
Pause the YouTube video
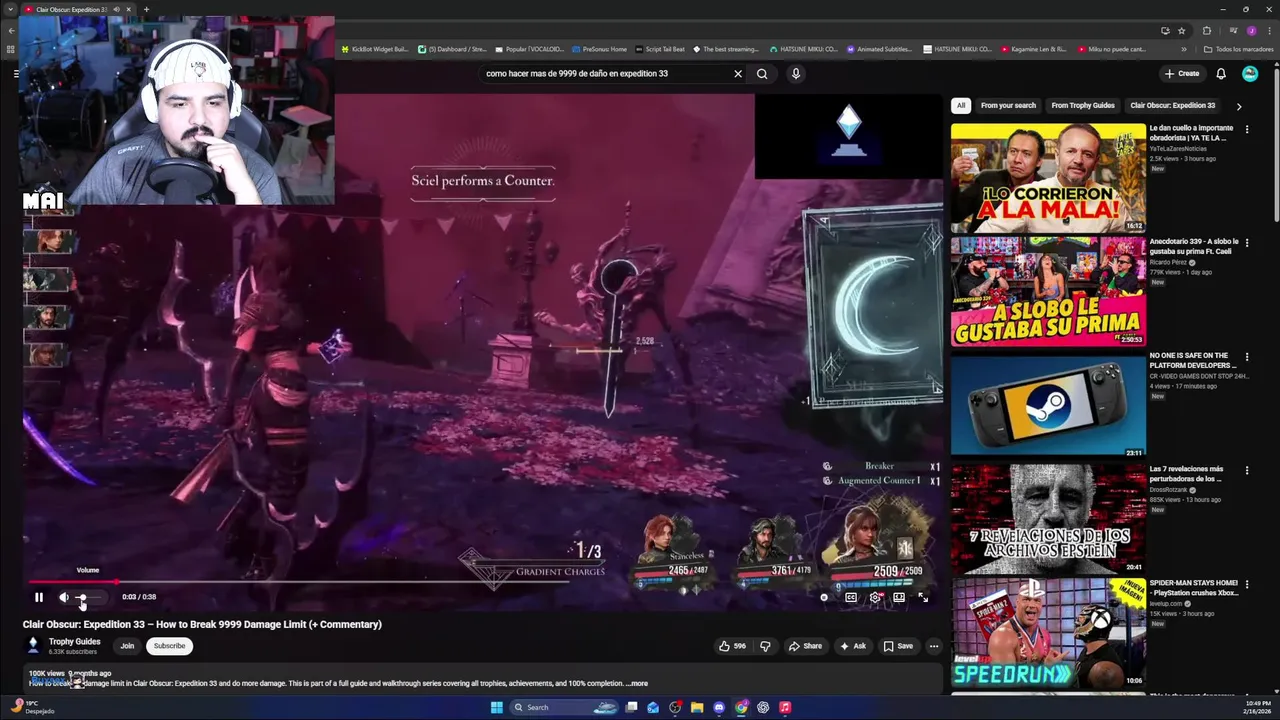39,597
